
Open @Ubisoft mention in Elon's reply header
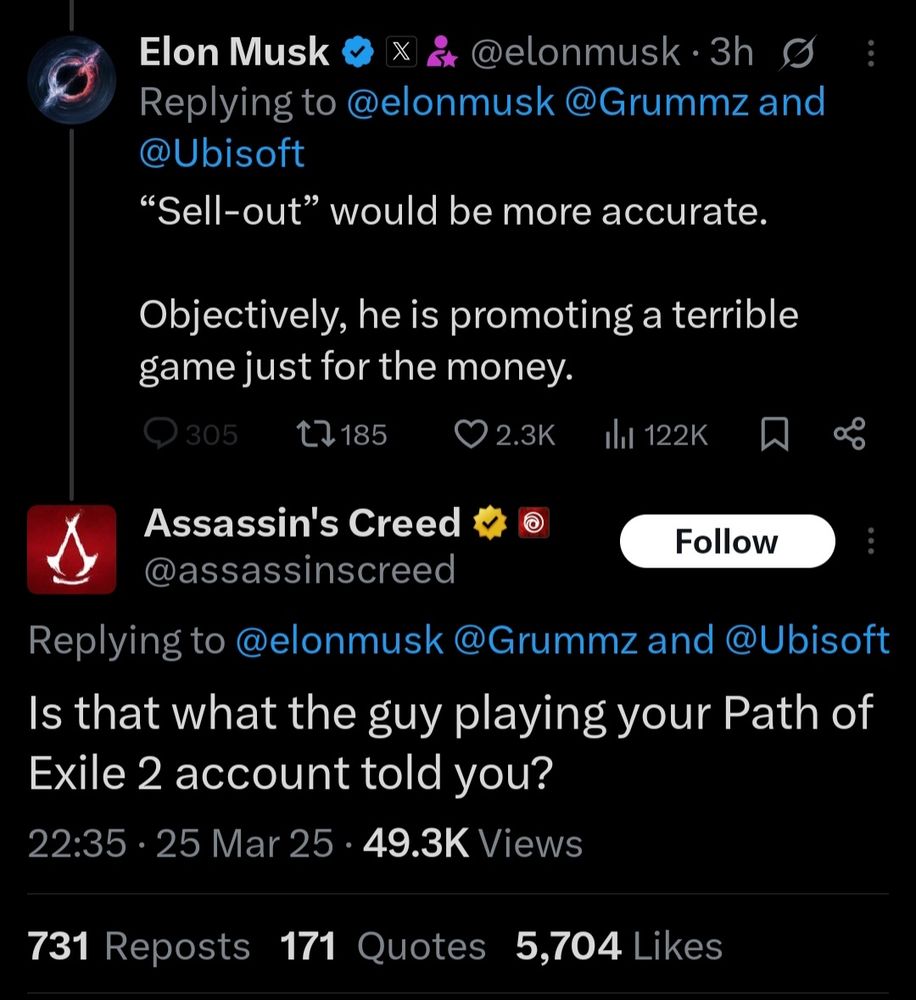[x=221, y=153]
